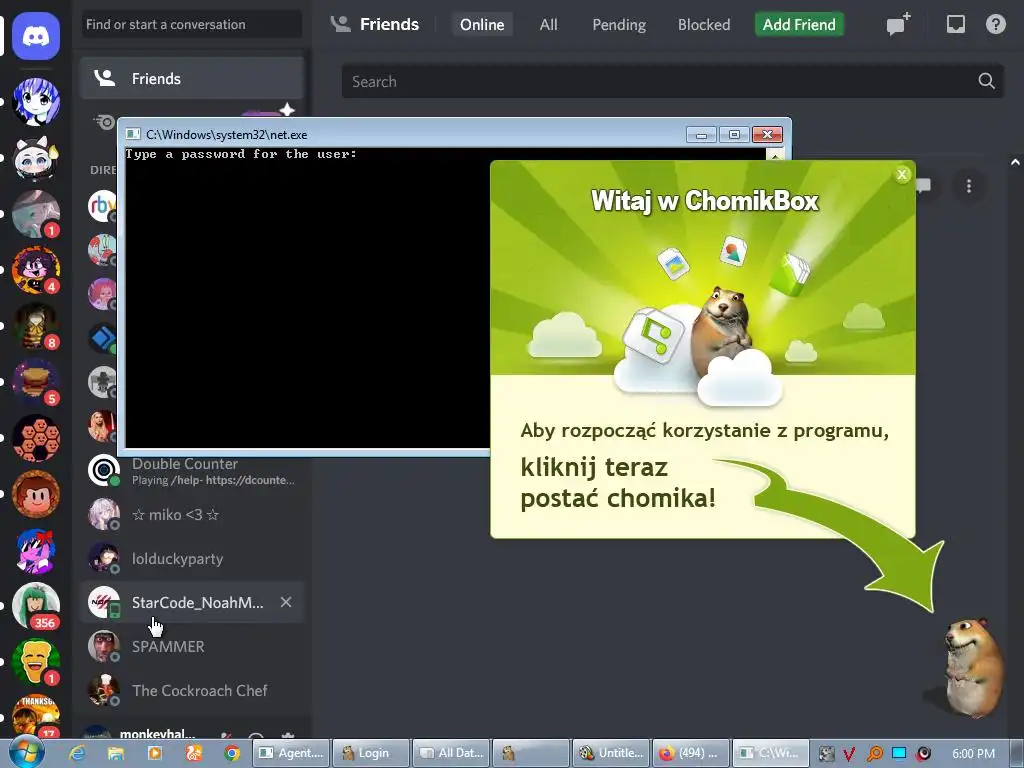Open the server with 356 notification badge
The image size is (1024, 768).
[36, 605]
